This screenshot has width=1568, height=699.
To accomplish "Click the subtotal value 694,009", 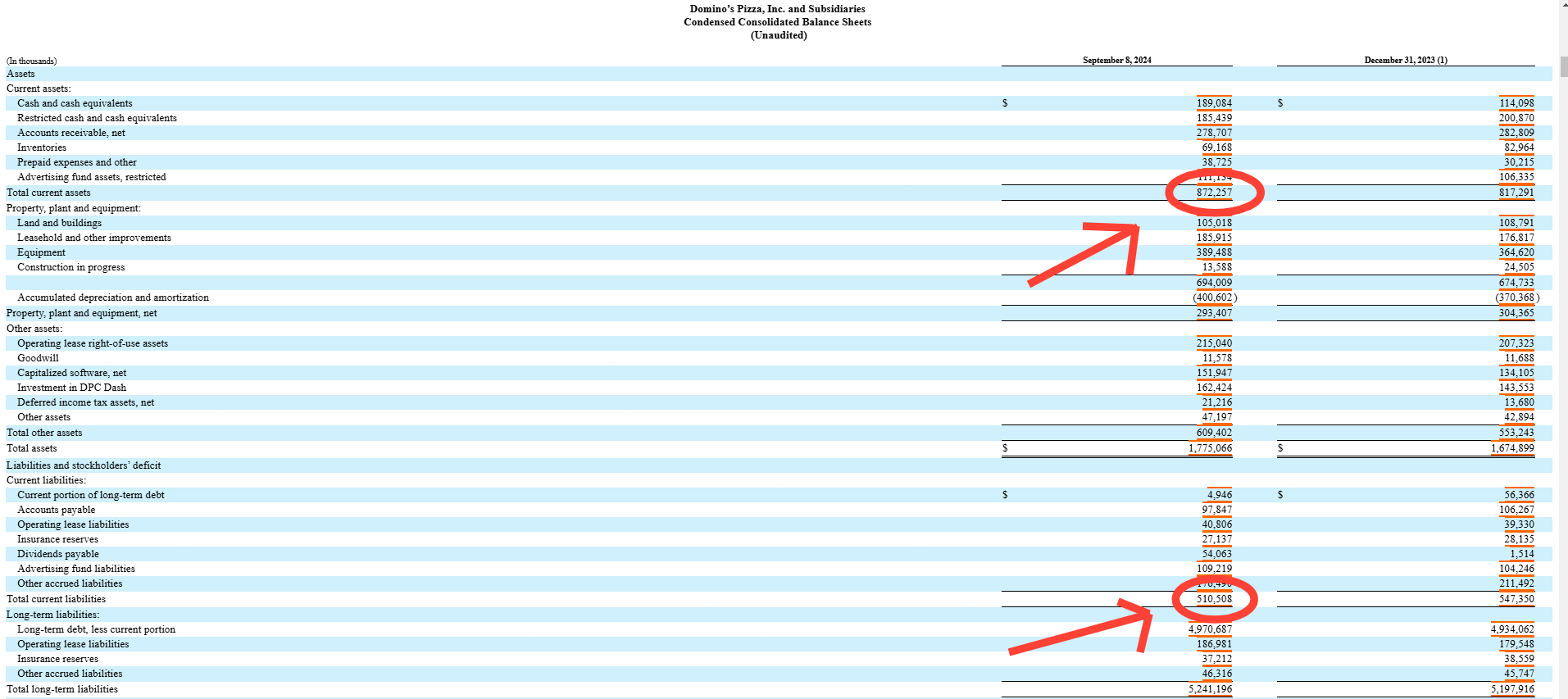I will point(1214,283).
